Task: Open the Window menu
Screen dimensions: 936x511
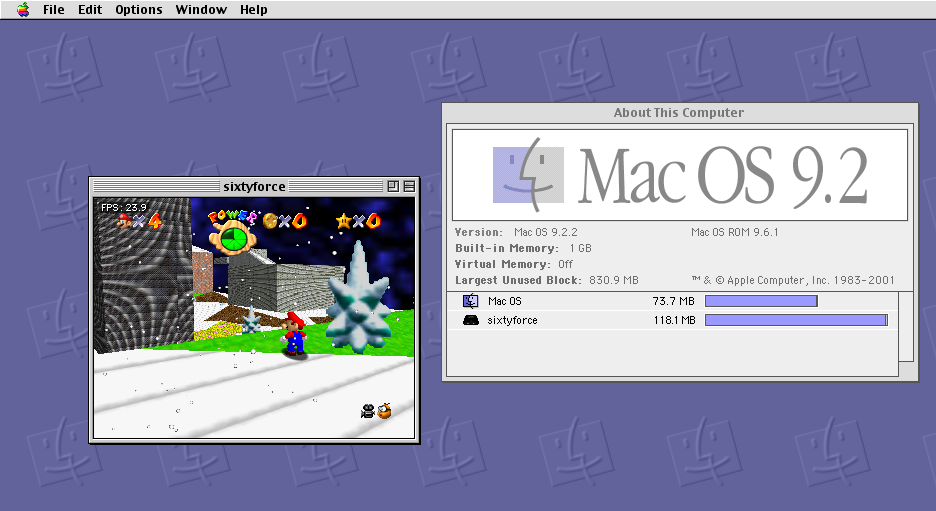Action: 201,10
